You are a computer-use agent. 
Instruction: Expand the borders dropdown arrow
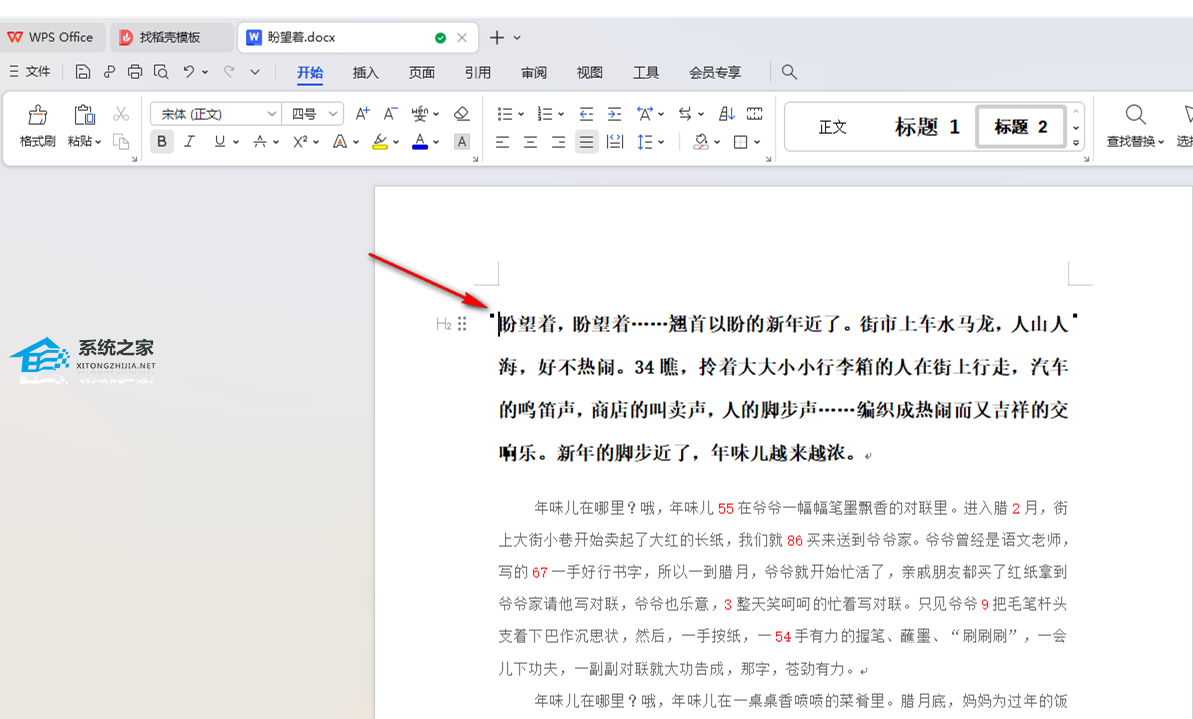[x=757, y=142]
